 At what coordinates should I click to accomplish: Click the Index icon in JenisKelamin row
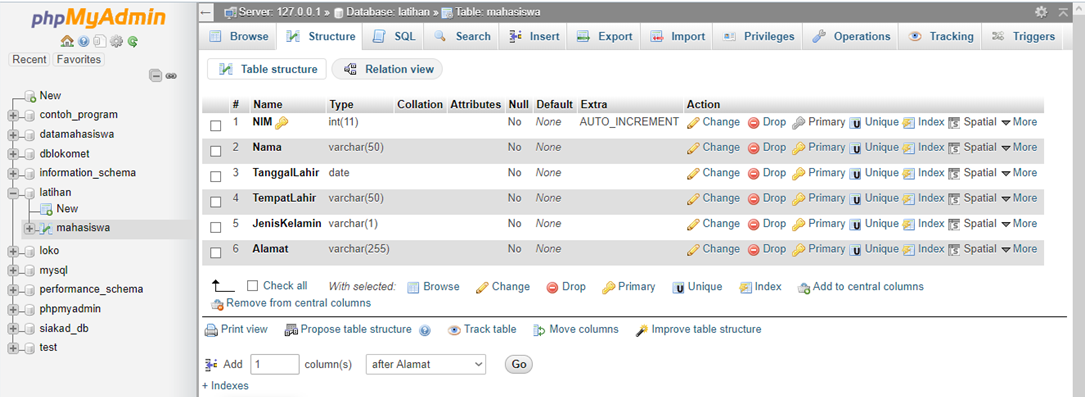pos(909,225)
